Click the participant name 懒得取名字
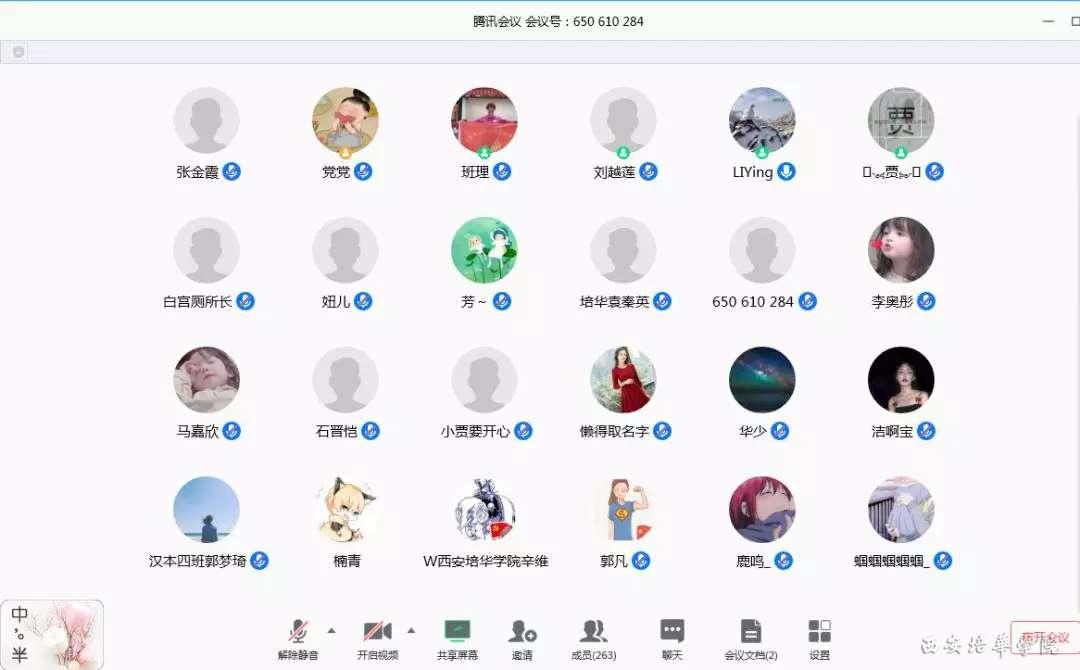 [x=614, y=432]
